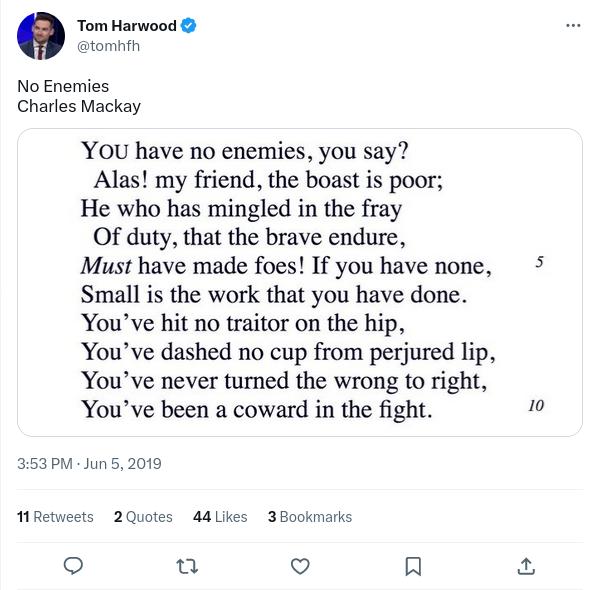This screenshot has width=598, height=590.
Task: Click line number 5 beside the poem
Action: click(x=539, y=262)
